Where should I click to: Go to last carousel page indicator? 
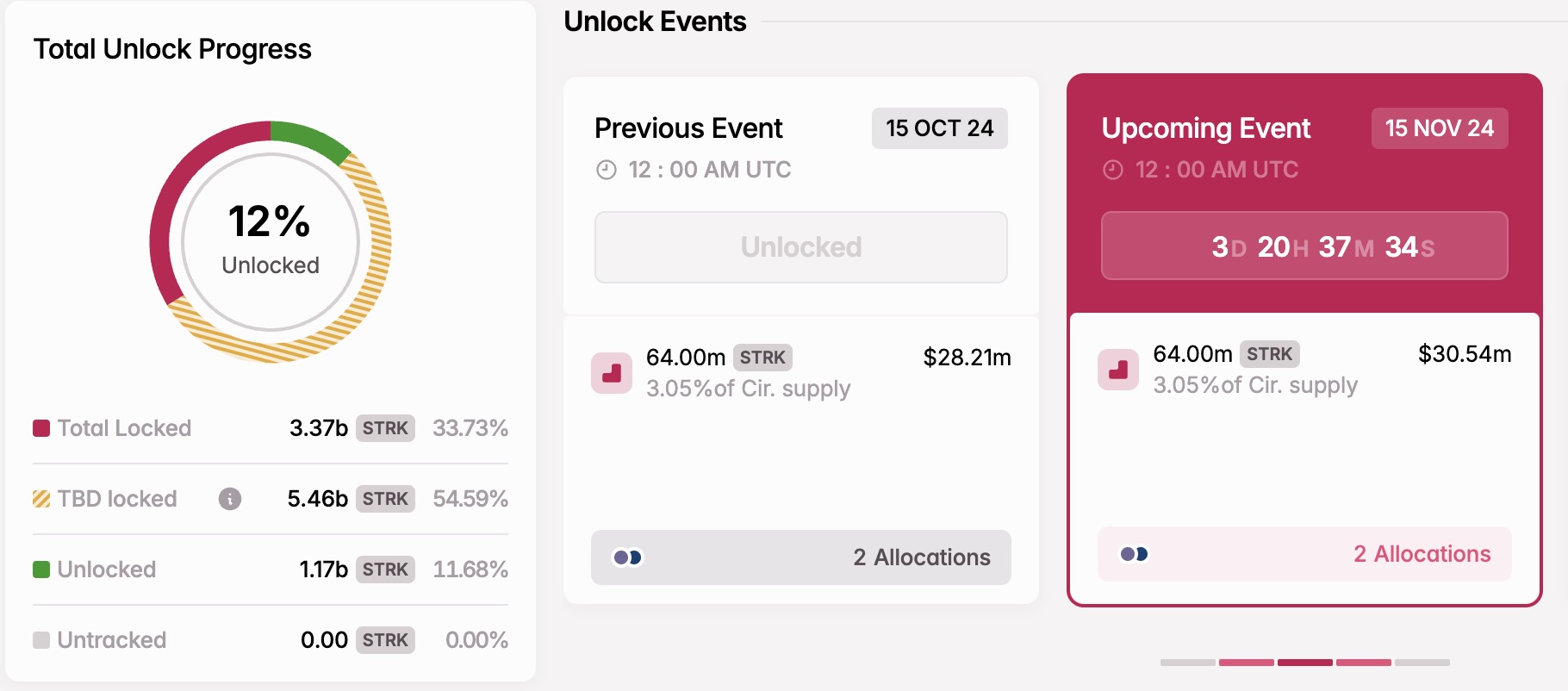[x=1422, y=663]
